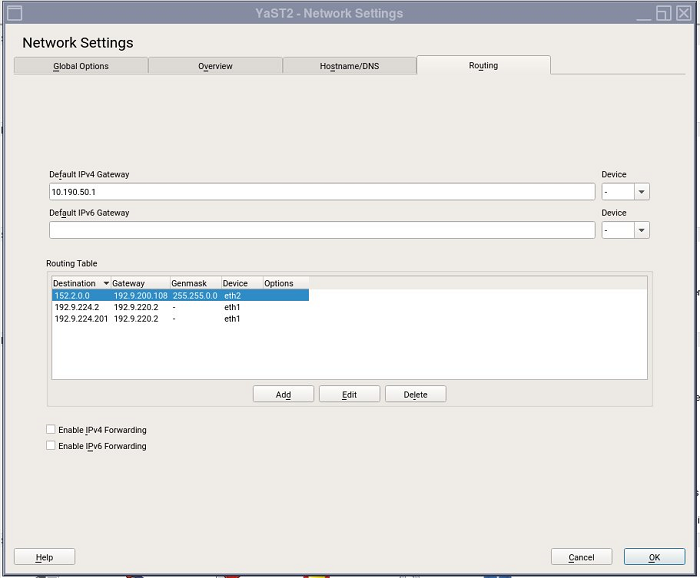700x578 pixels.
Task: Switch to the Overview tab
Action: point(215,66)
